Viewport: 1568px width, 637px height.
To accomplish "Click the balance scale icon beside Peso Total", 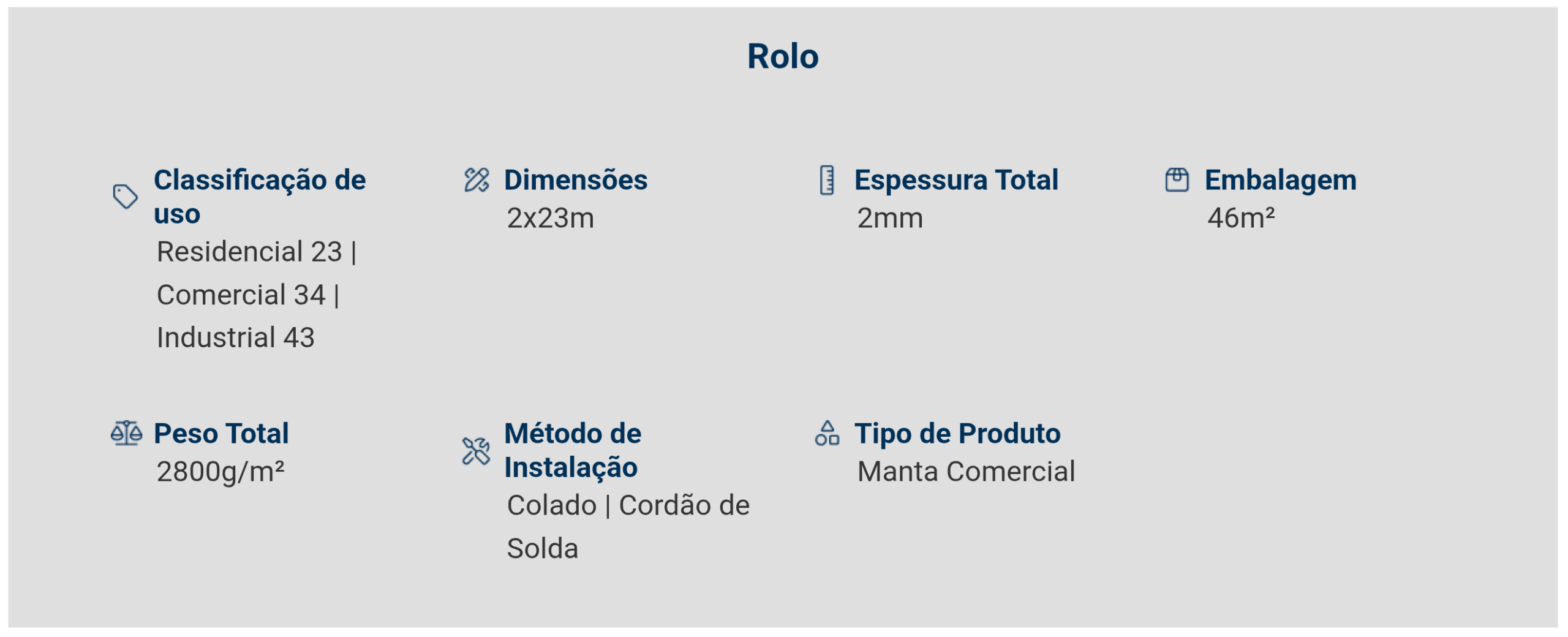I will click(126, 433).
